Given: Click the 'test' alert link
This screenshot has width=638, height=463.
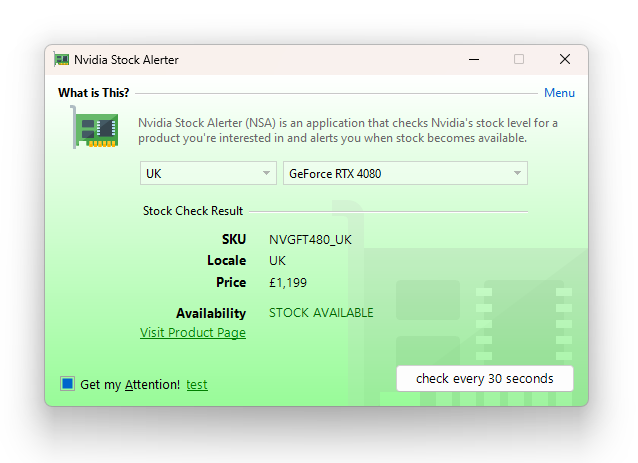Looking at the screenshot, I should pyautogui.click(x=197, y=384).
